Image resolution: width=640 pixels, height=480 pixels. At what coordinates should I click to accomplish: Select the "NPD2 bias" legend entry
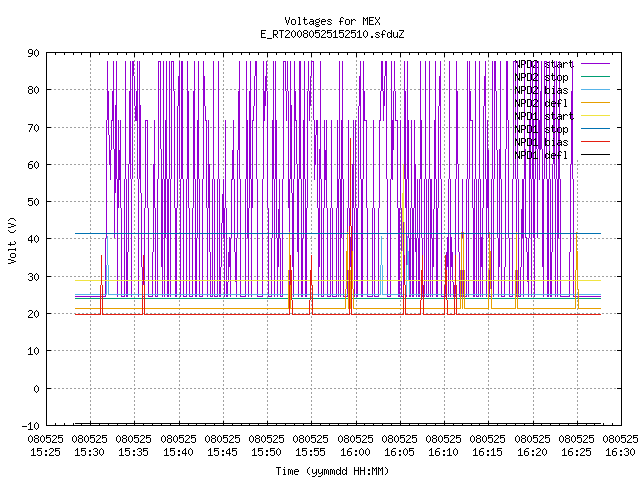point(541,90)
